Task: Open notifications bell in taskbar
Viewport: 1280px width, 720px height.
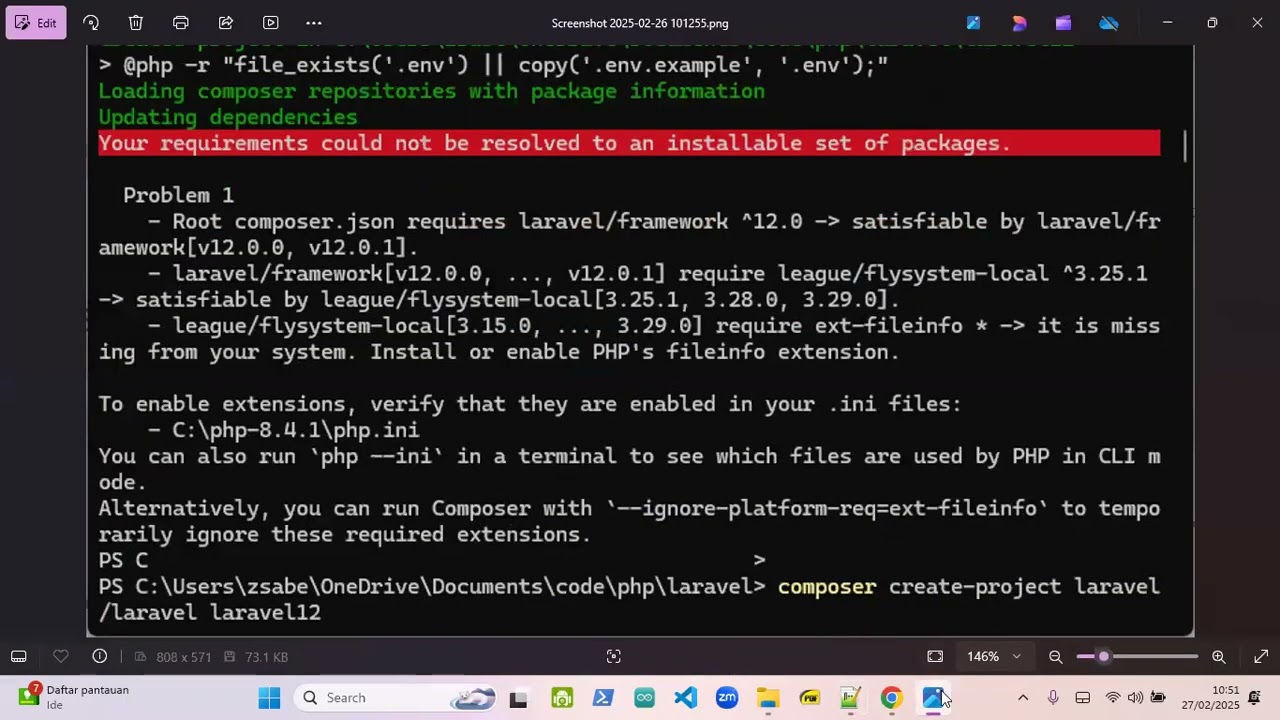Action: [x=1254, y=698]
